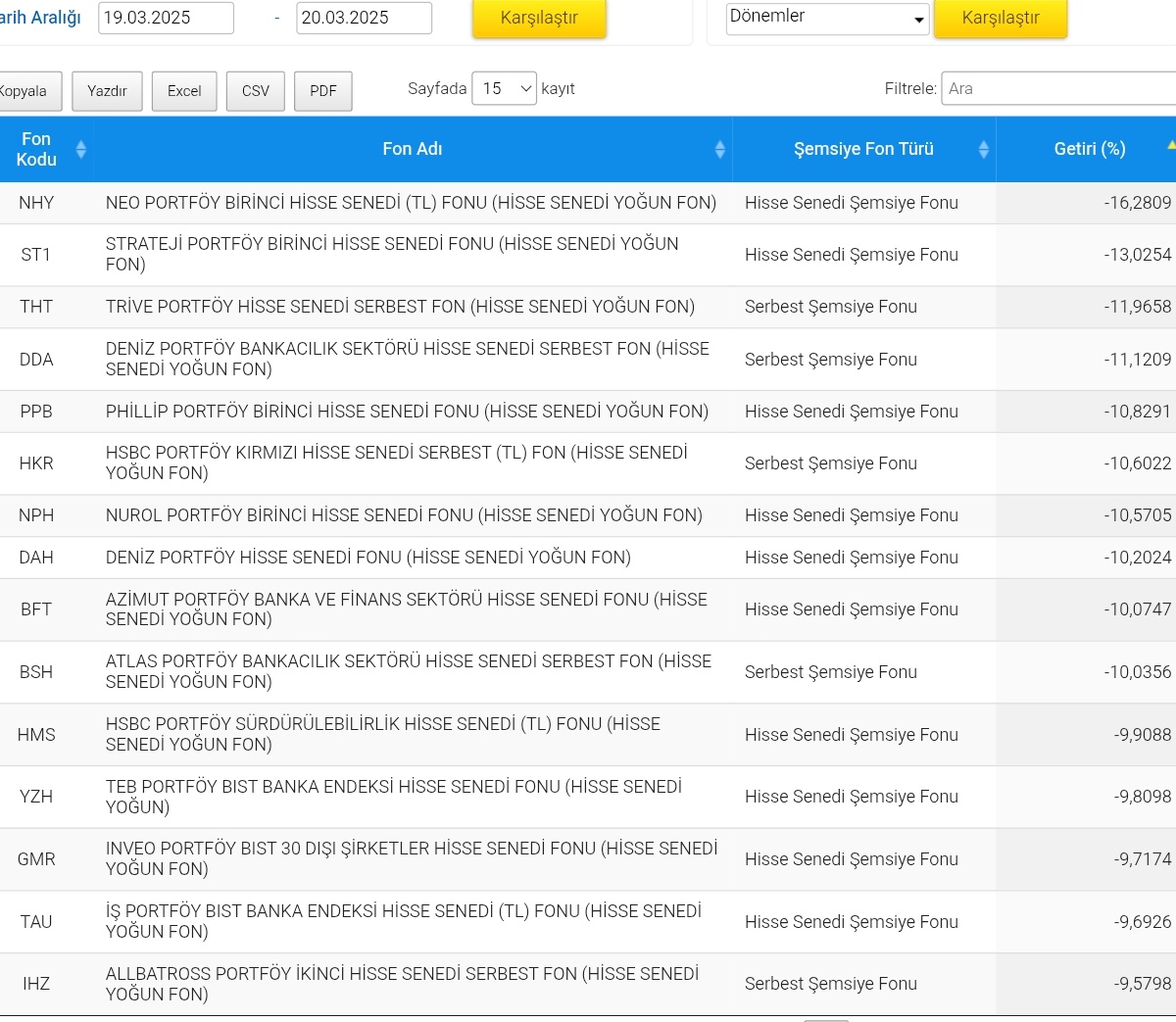The image size is (1176, 1022).
Task: Click ATLAS PORTFÖY BANKACILIK SEKTÖRÜ fund name
Action: click(409, 671)
